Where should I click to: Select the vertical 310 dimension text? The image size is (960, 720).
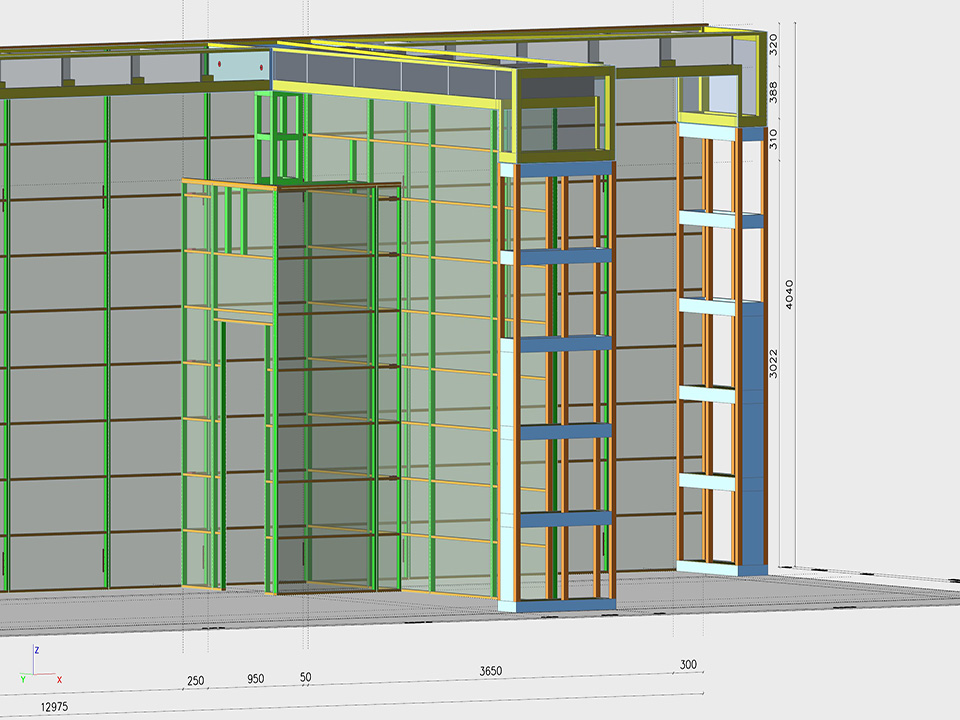(x=773, y=138)
